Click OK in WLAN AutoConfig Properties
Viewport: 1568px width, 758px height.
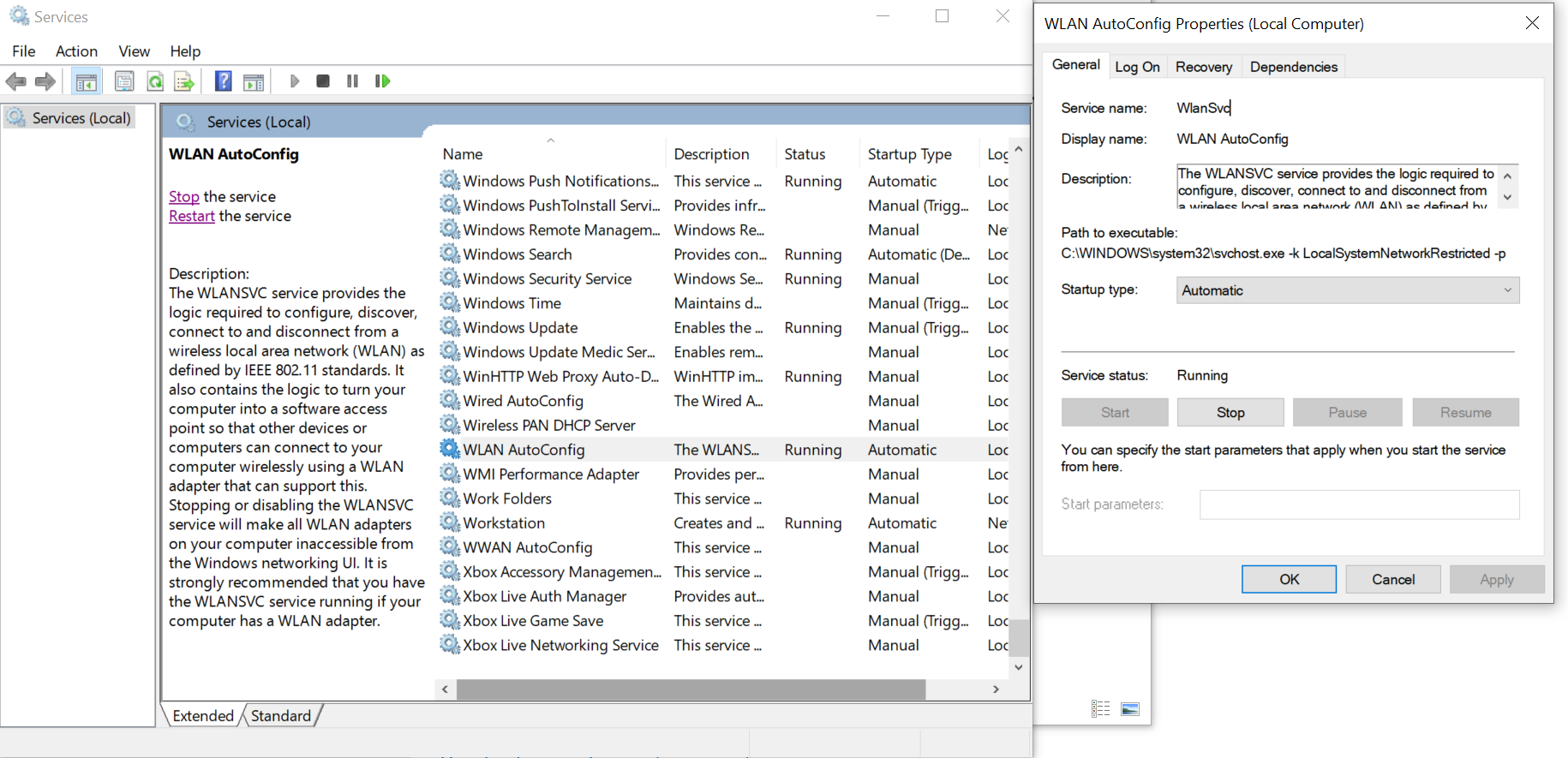pos(1289,579)
